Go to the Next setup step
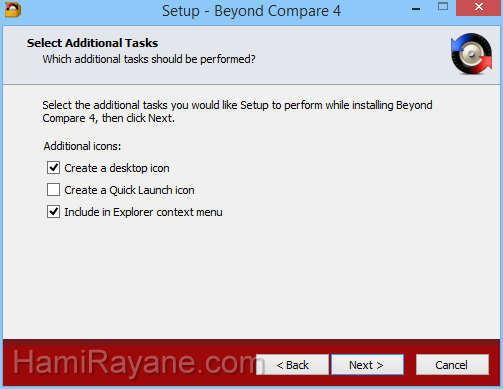This screenshot has width=503, height=389. pos(367,365)
